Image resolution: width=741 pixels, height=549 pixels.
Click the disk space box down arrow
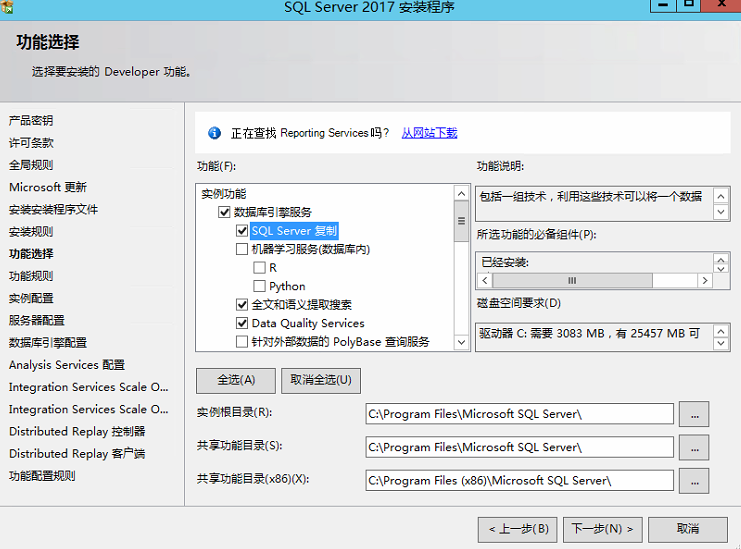click(x=721, y=343)
